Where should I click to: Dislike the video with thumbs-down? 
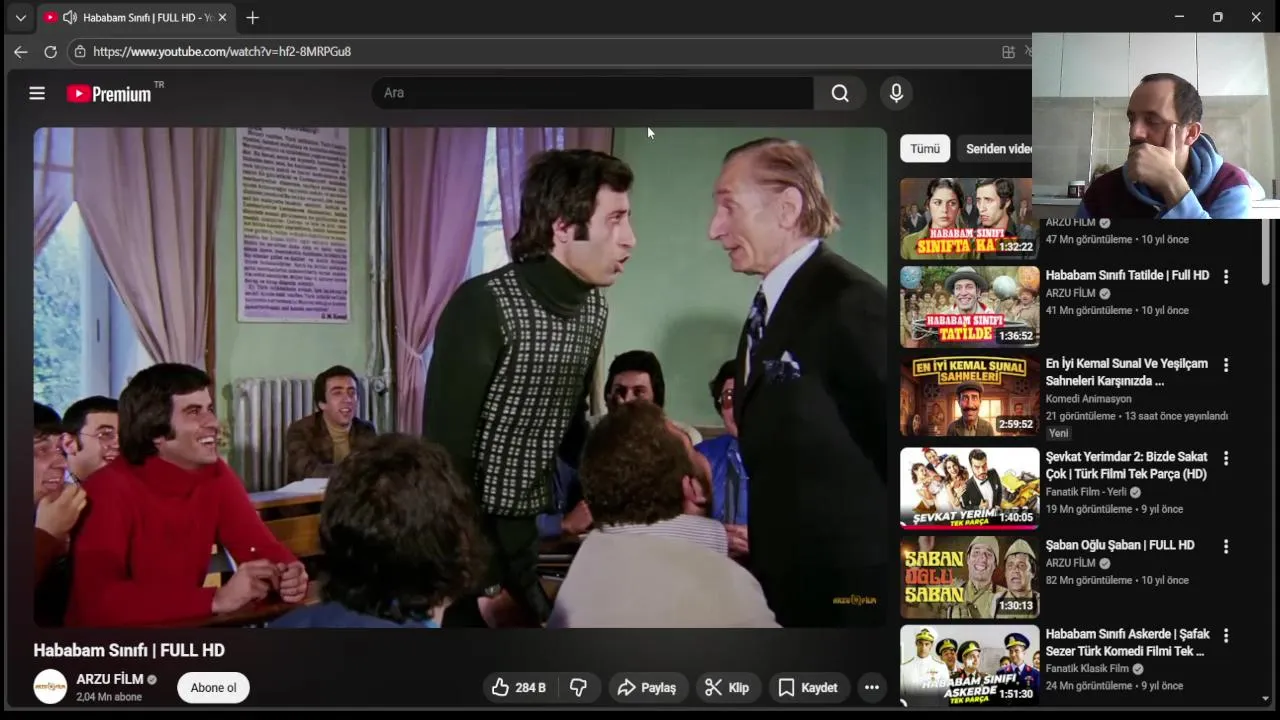pos(578,687)
